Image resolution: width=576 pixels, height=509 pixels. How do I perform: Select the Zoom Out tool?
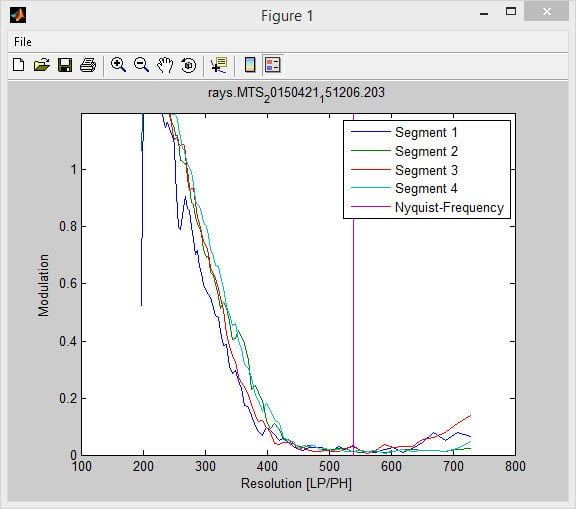click(141, 65)
